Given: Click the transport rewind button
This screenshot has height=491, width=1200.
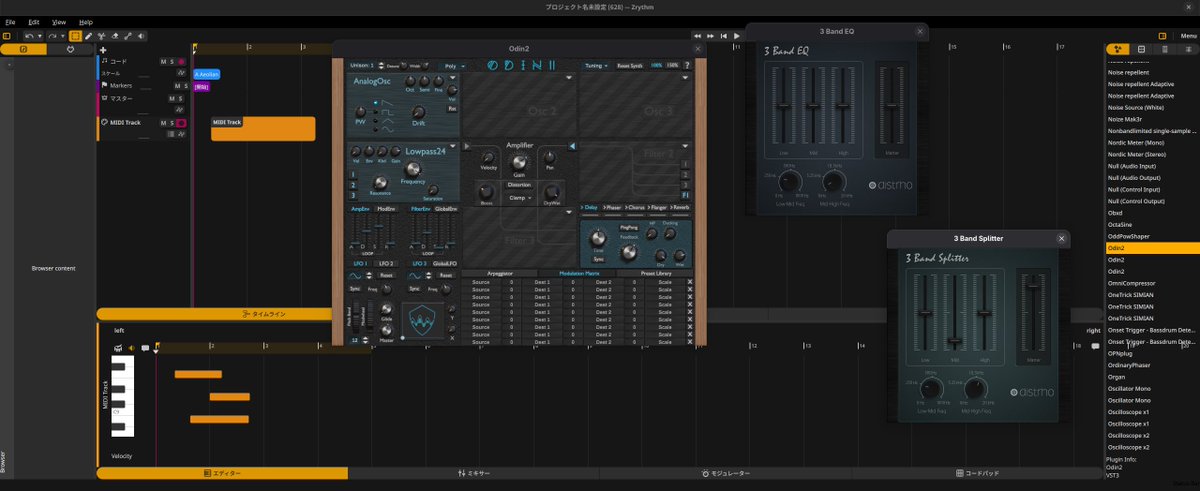Looking at the screenshot, I should [699, 36].
